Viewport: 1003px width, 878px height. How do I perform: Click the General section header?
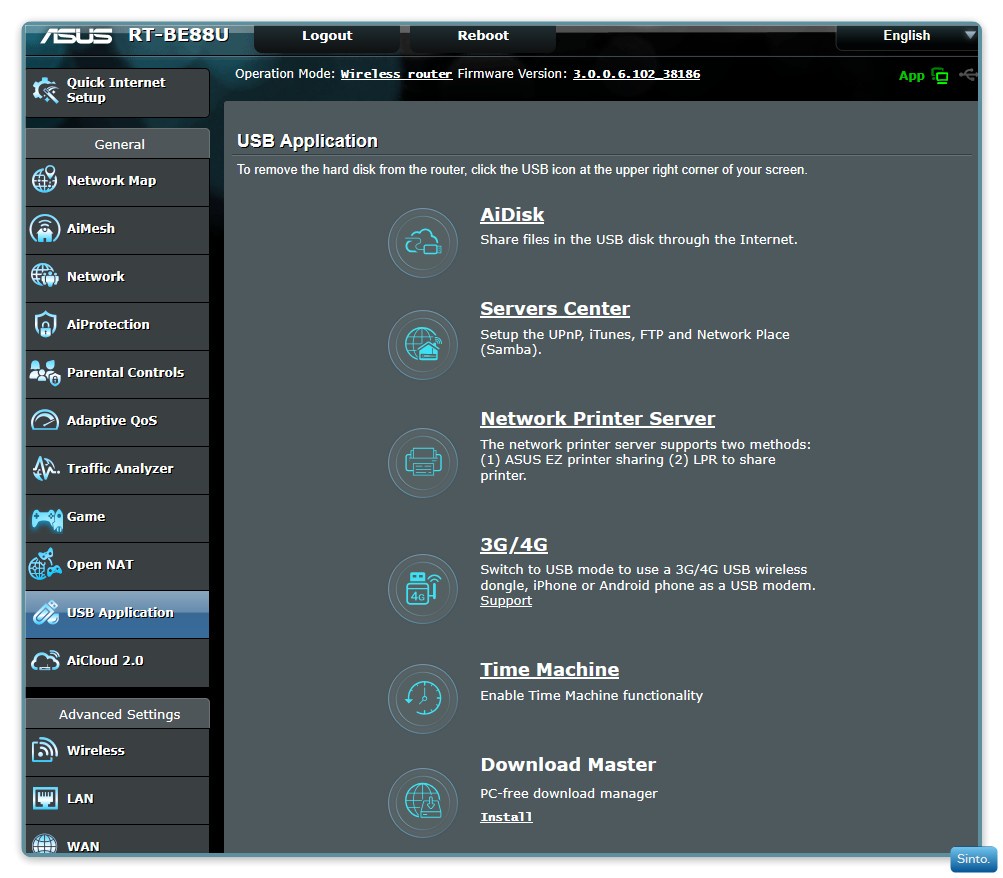point(118,144)
